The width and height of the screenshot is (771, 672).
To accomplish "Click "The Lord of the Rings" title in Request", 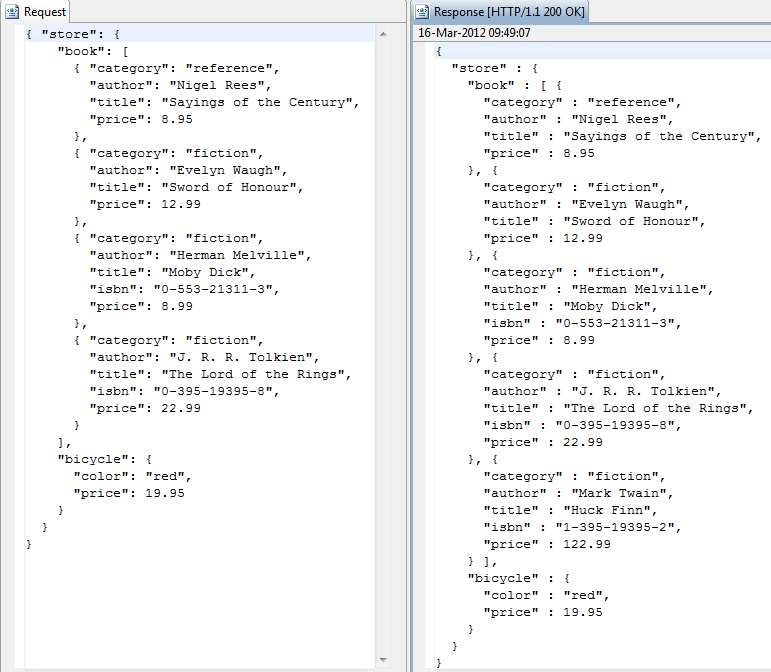I will click(x=220, y=375).
